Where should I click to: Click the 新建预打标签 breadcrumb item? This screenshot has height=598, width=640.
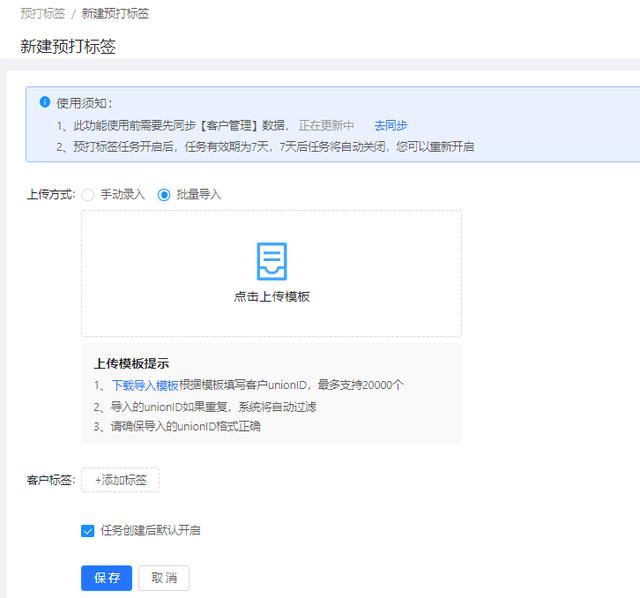pyautogui.click(x=116, y=13)
